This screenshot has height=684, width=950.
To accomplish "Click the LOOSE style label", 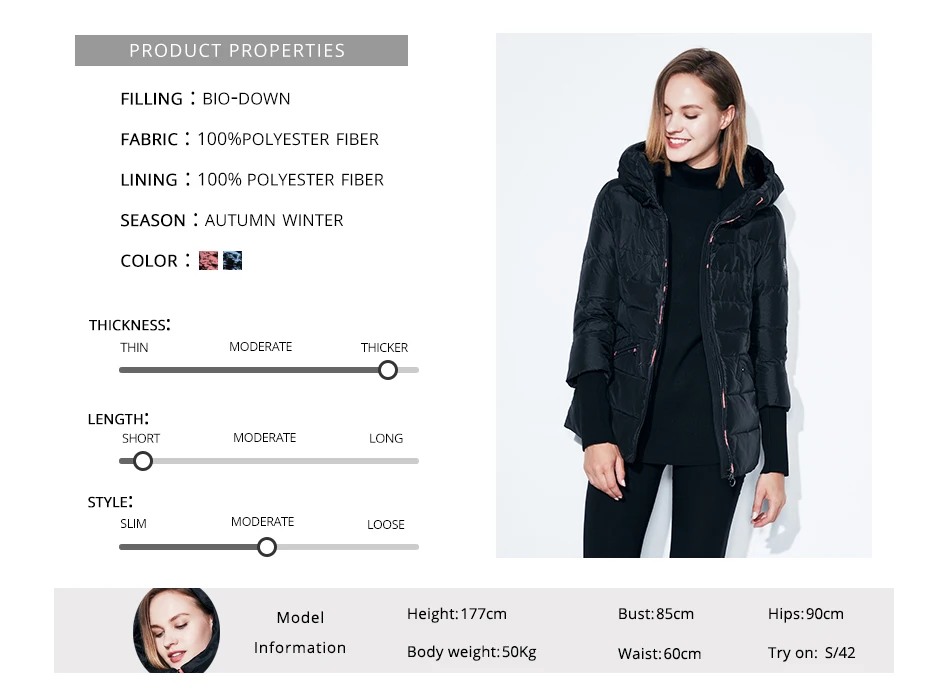I will coord(386,524).
